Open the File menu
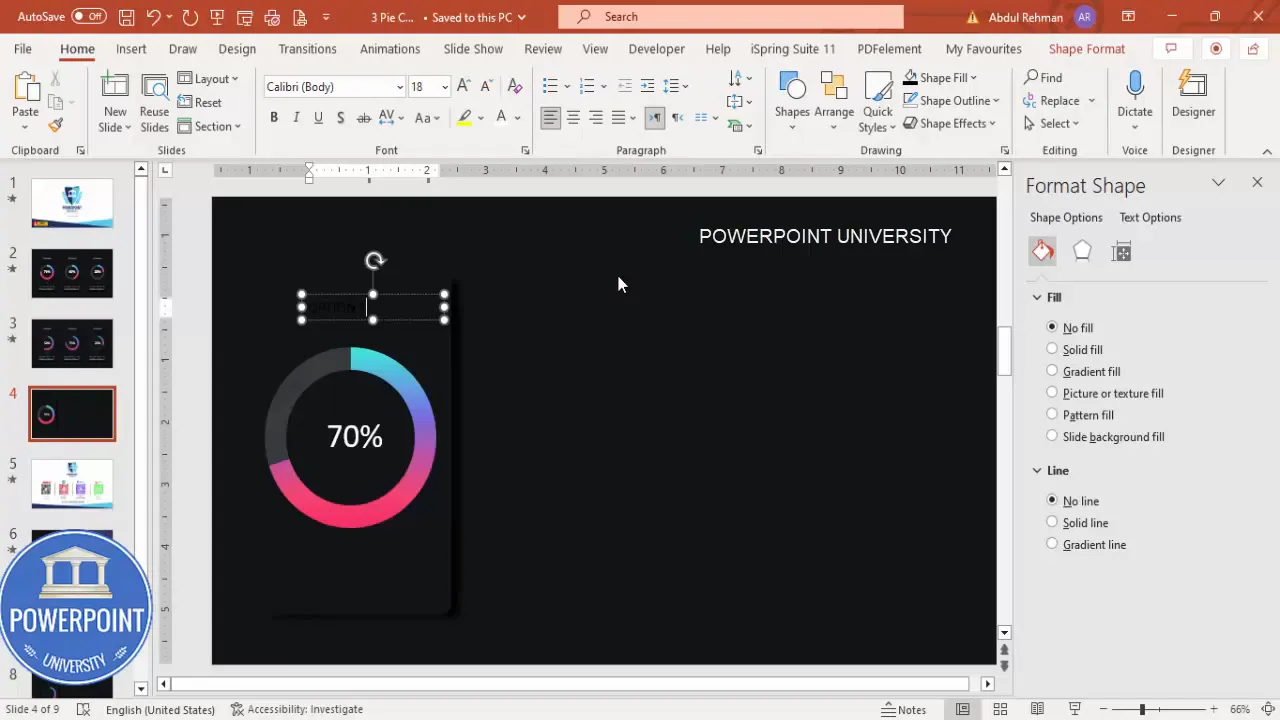Viewport: 1280px width, 720px height. (23, 49)
